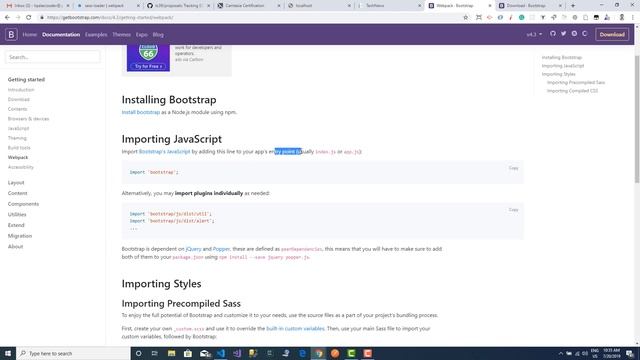
Task: Click the Windows taskbar search box
Action: click(73, 353)
